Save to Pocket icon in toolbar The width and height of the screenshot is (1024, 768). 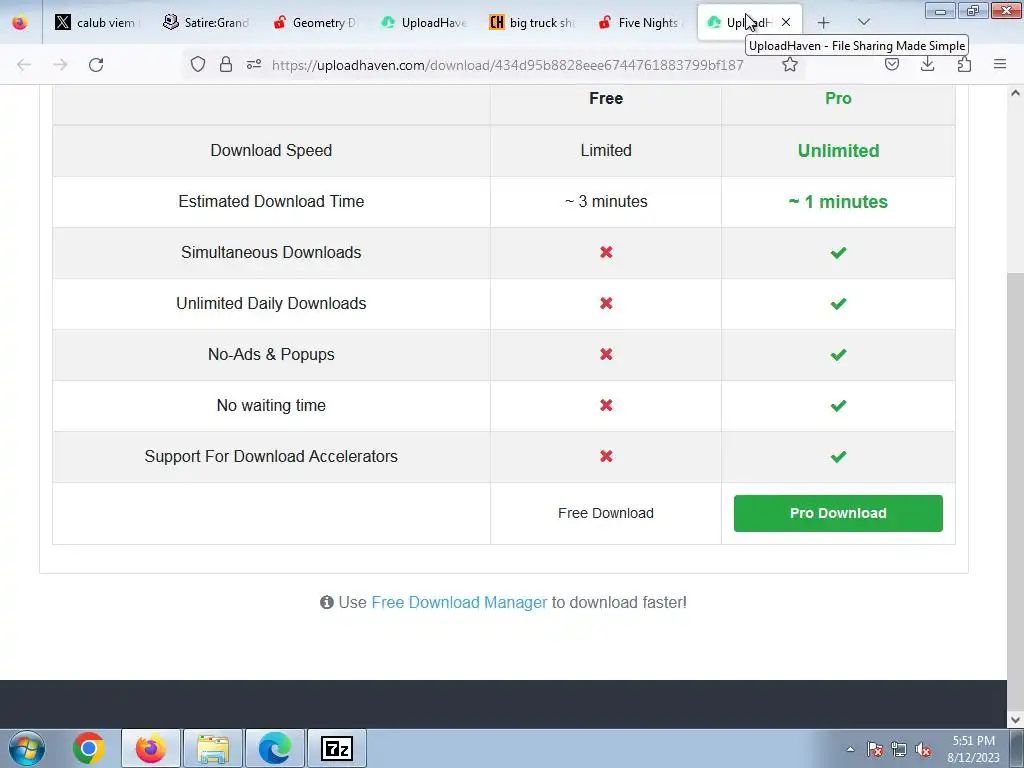[x=891, y=64]
